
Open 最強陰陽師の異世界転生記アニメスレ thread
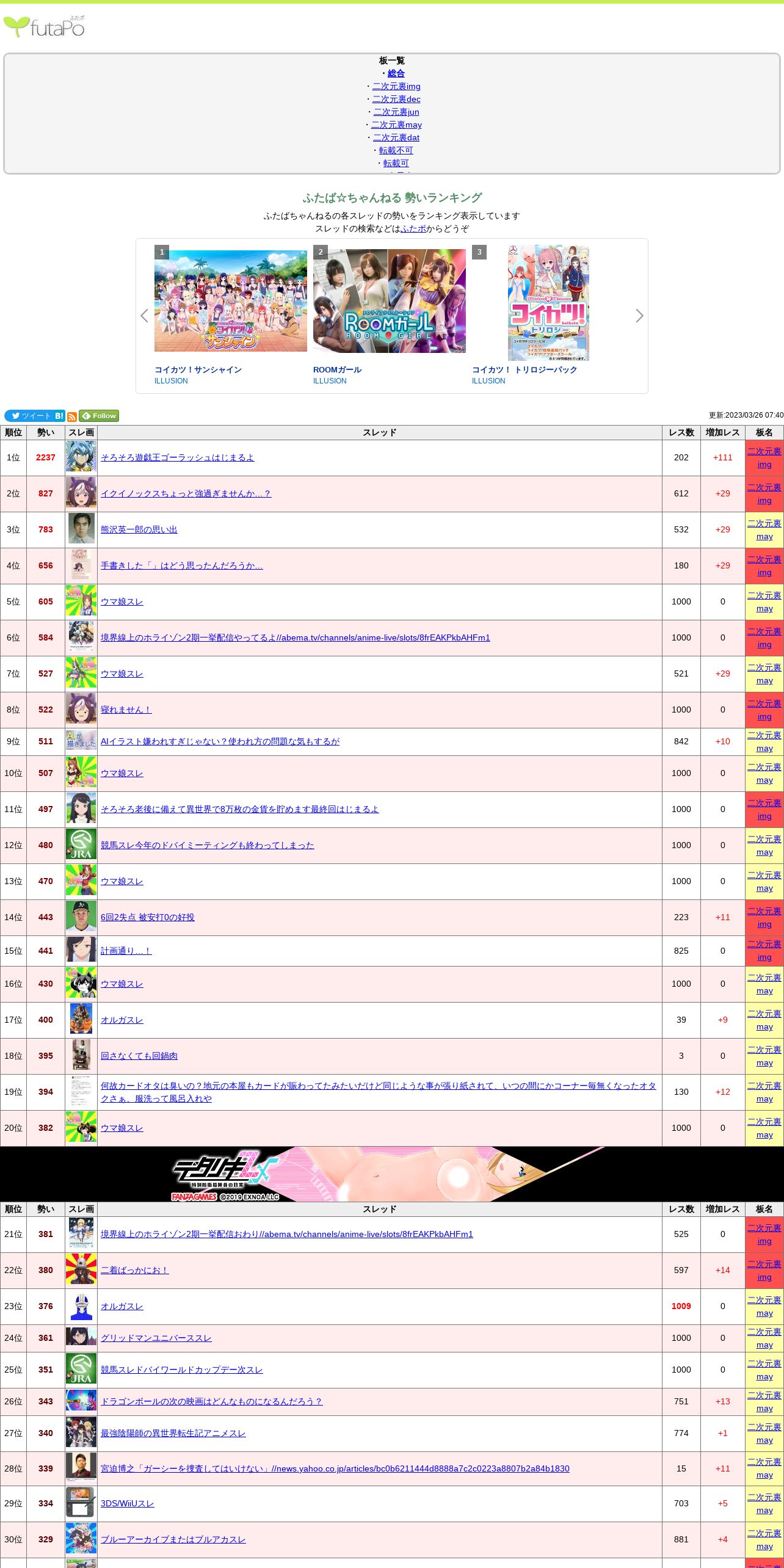pyautogui.click(x=173, y=1433)
